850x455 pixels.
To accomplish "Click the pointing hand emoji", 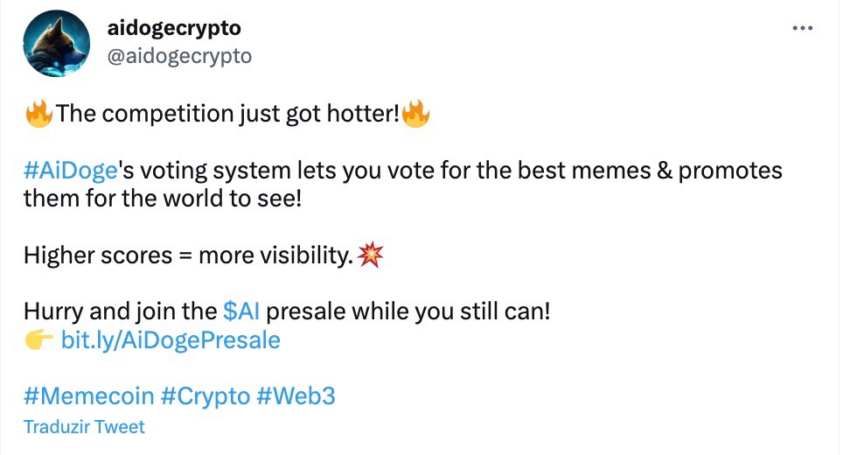I will (x=39, y=340).
